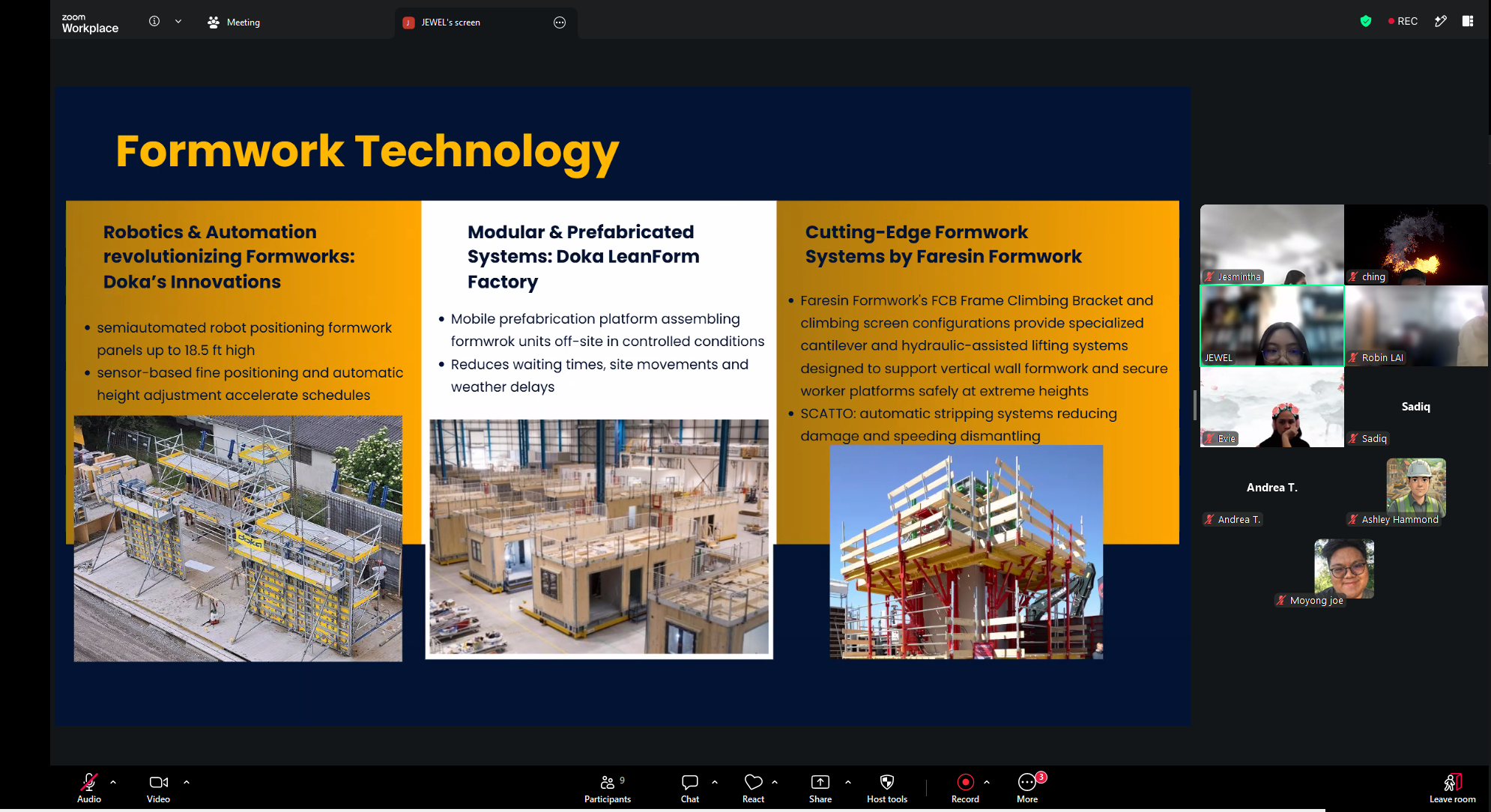The image size is (1491, 812).
Task: Change the view layout via the top-right icon
Action: click(x=1468, y=22)
